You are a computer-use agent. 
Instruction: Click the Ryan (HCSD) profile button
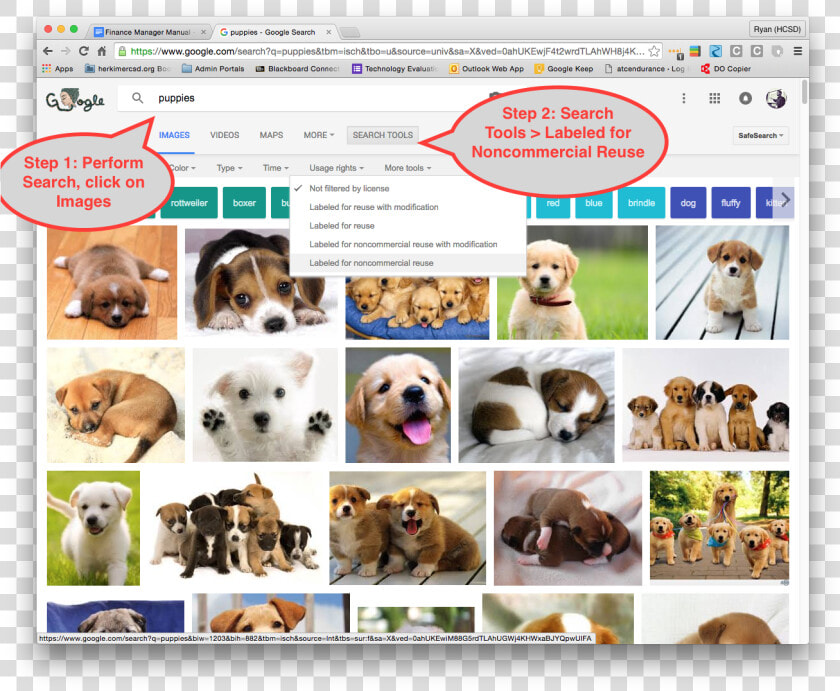(x=777, y=29)
